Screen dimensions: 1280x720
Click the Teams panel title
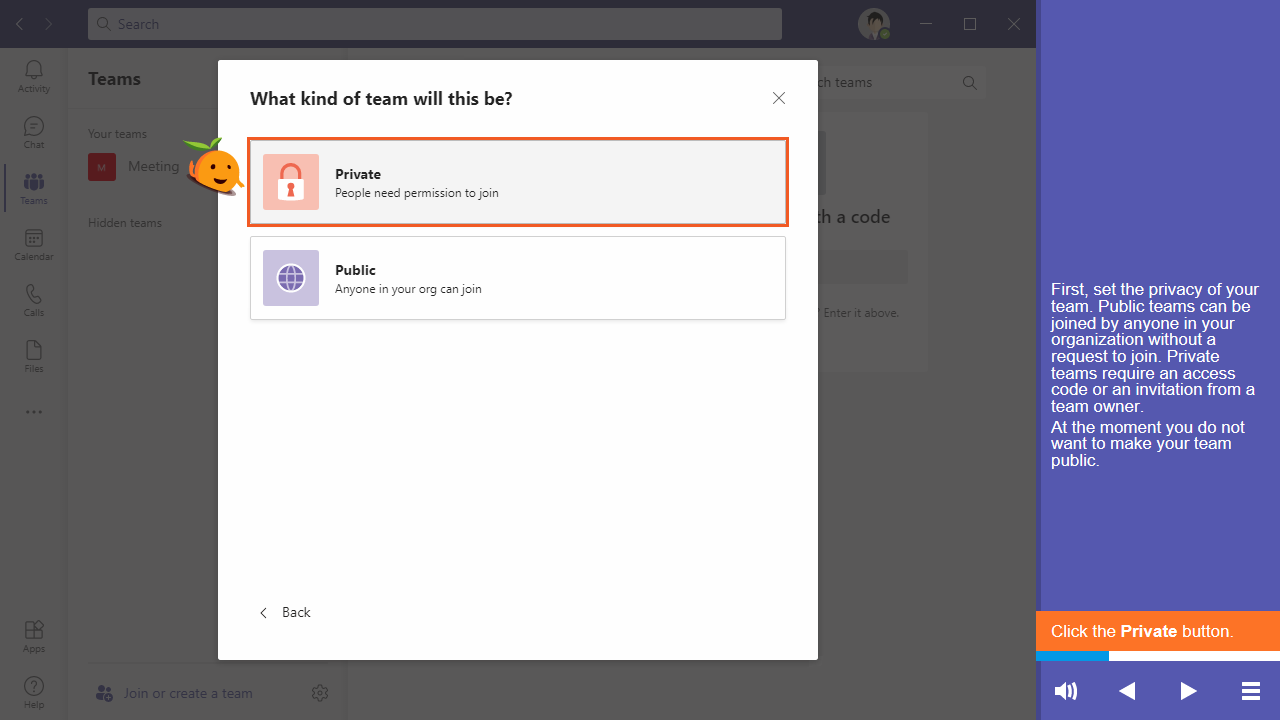click(114, 79)
